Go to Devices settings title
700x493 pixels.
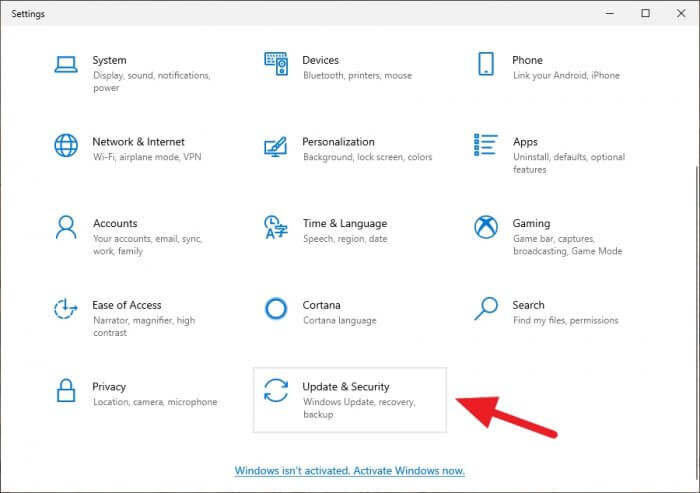click(321, 60)
